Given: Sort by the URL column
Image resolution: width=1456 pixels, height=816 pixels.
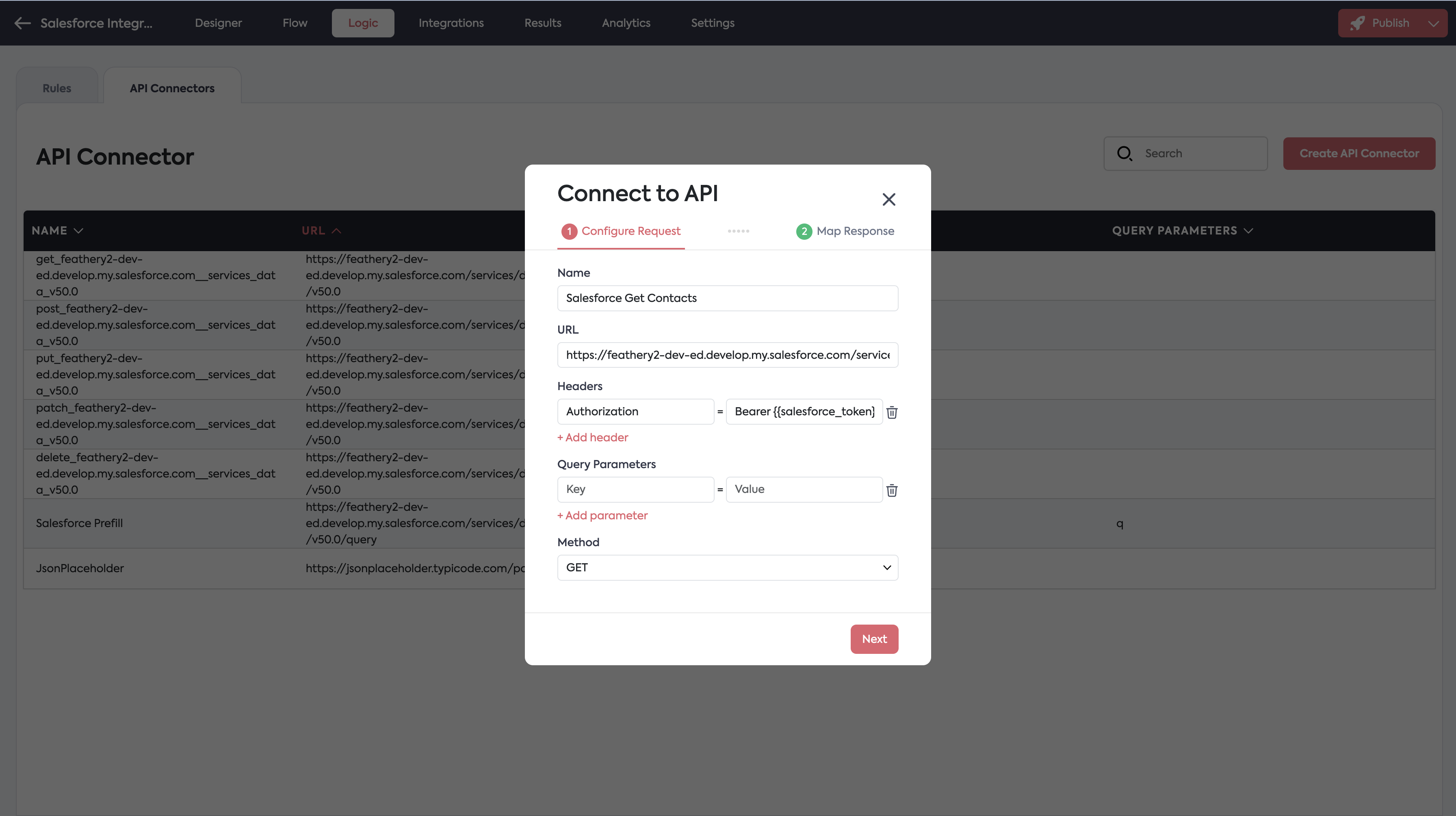Looking at the screenshot, I should [321, 231].
